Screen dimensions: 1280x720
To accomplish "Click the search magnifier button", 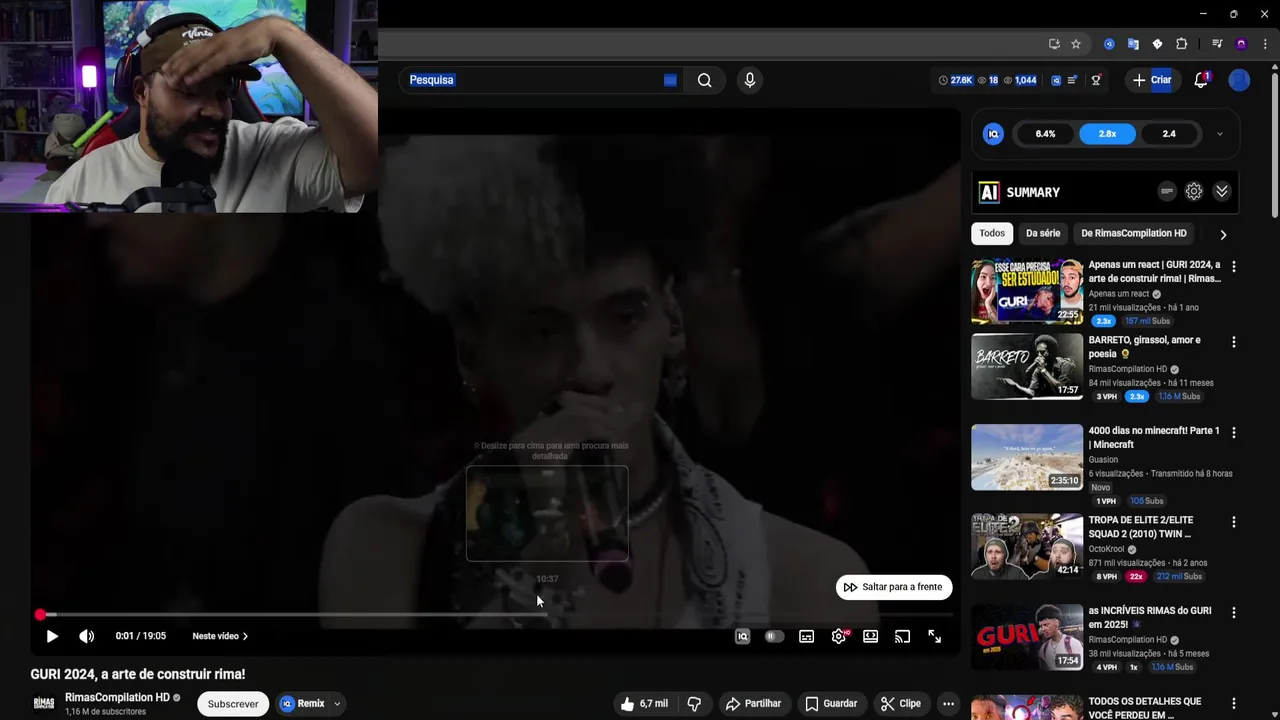I will pos(705,80).
